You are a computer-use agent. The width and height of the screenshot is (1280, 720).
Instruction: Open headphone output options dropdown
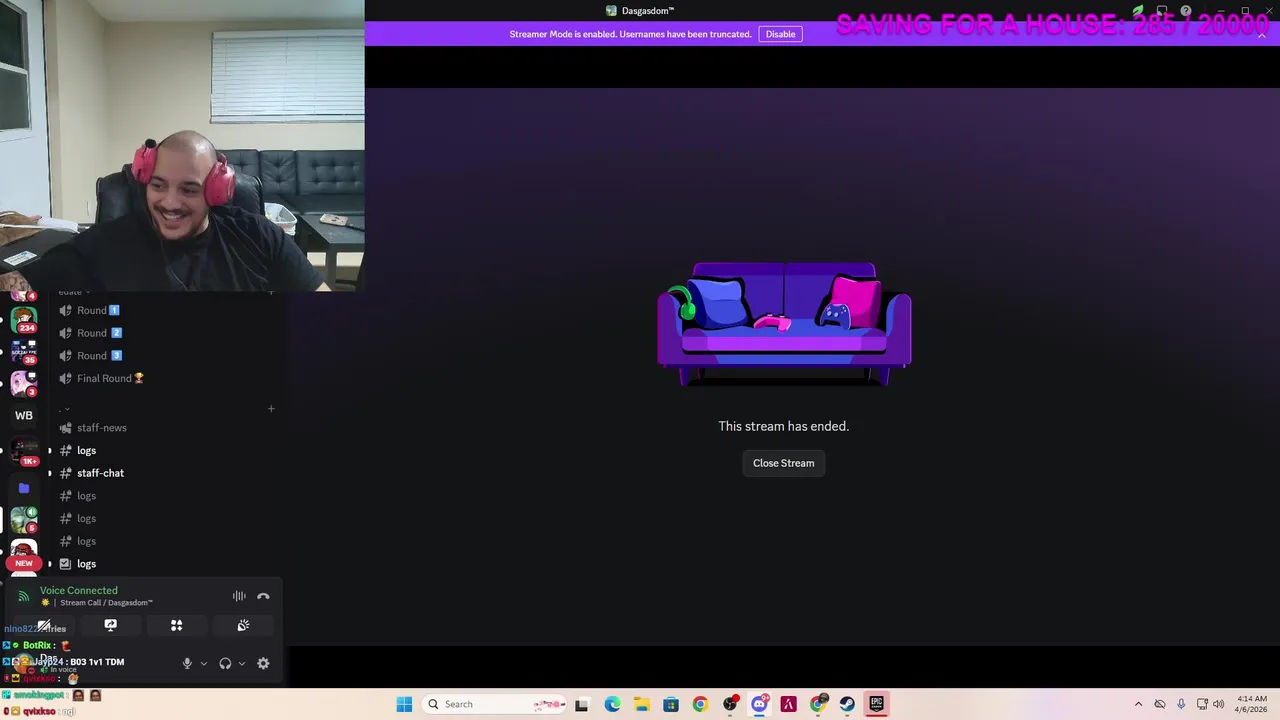click(x=241, y=663)
